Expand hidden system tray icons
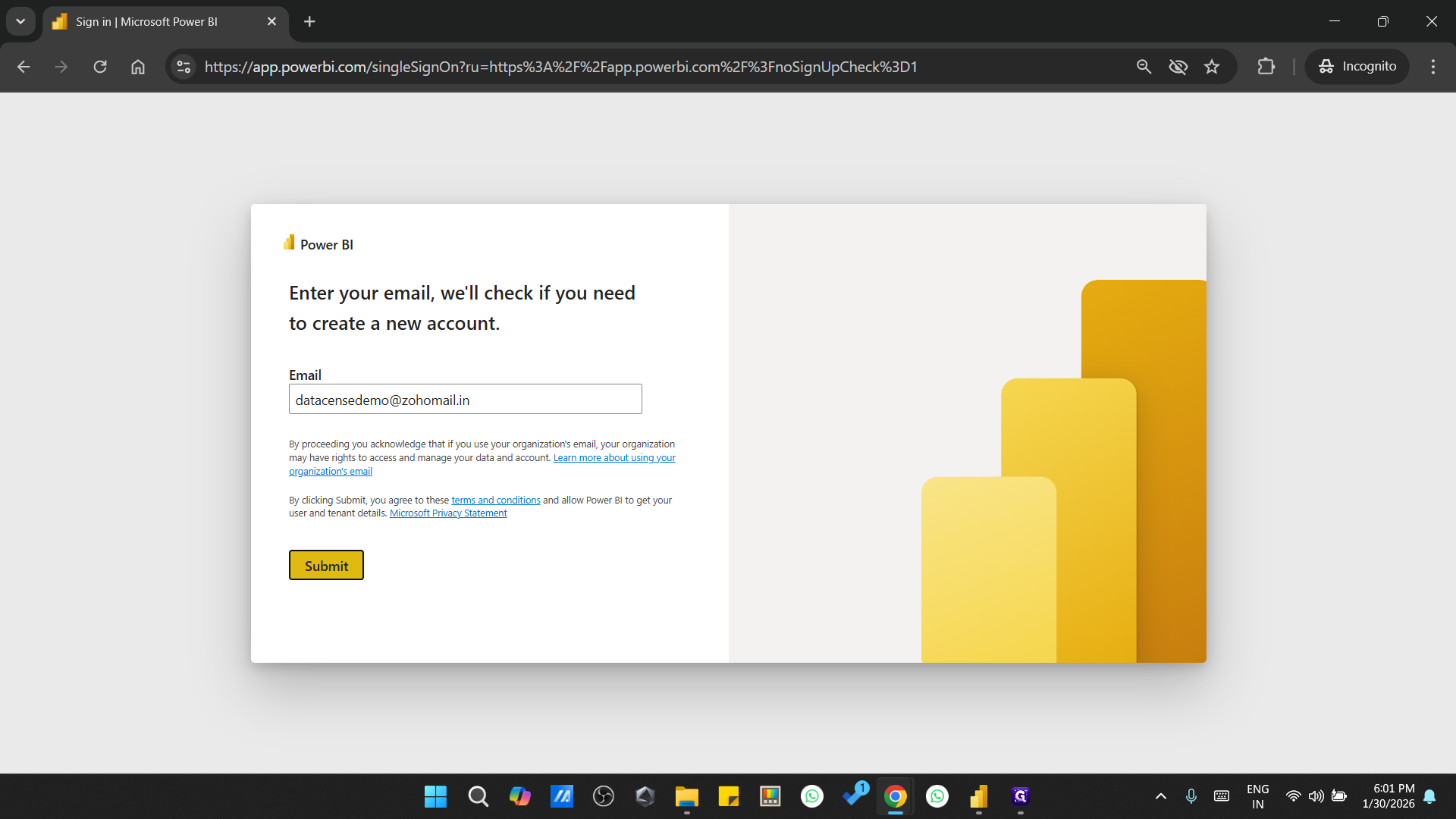This screenshot has height=819, width=1456. 1160,796
